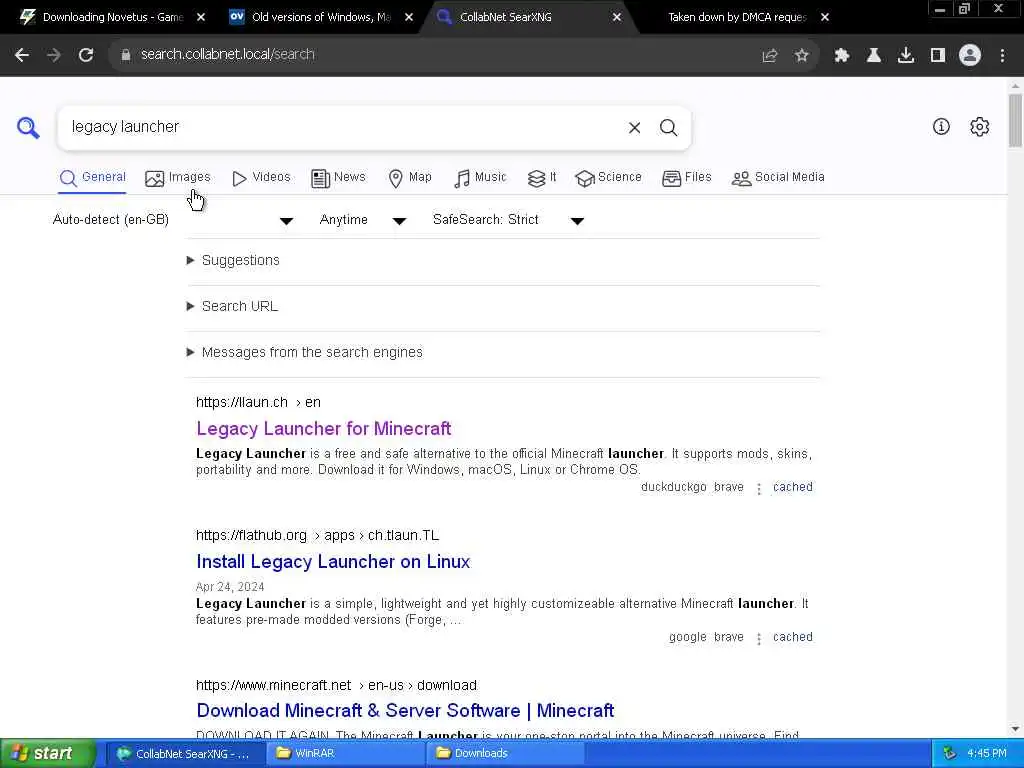Image resolution: width=1024 pixels, height=768 pixels.
Task: Clear the search query with X
Action: pos(634,127)
